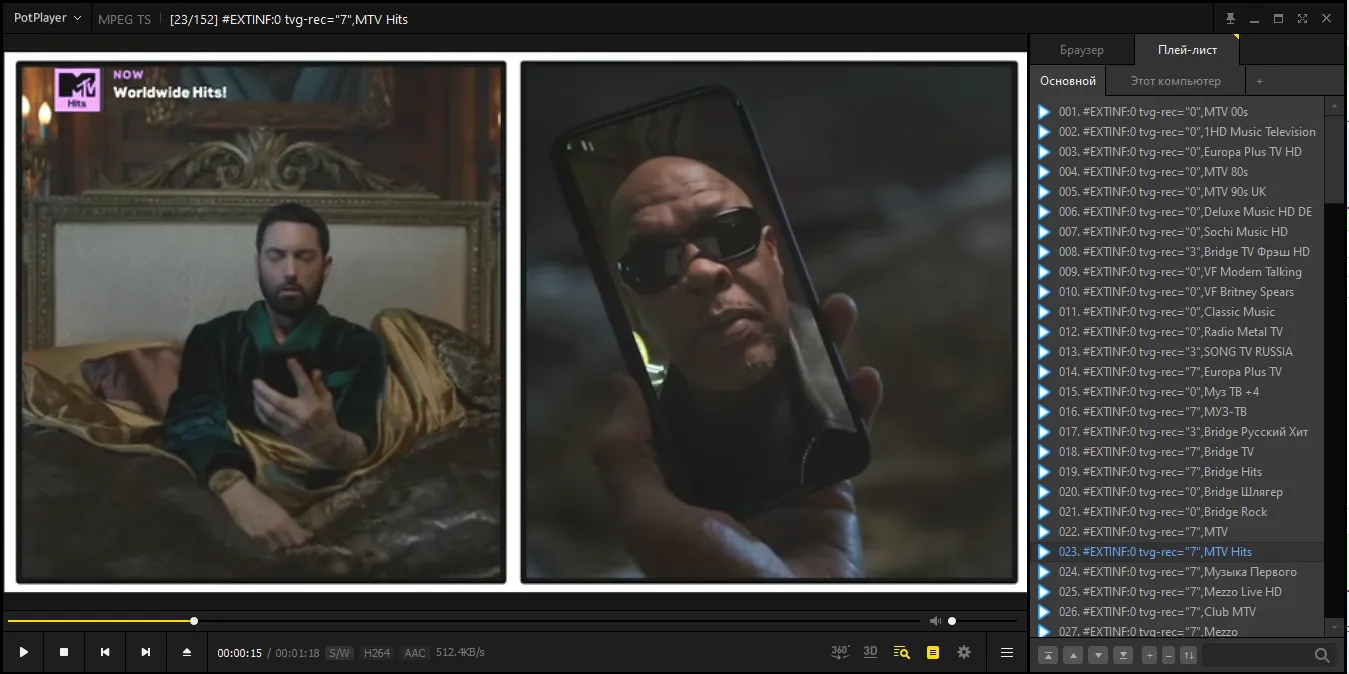
Task: Add a new playlist with plus tab
Action: pyautogui.click(x=1259, y=81)
